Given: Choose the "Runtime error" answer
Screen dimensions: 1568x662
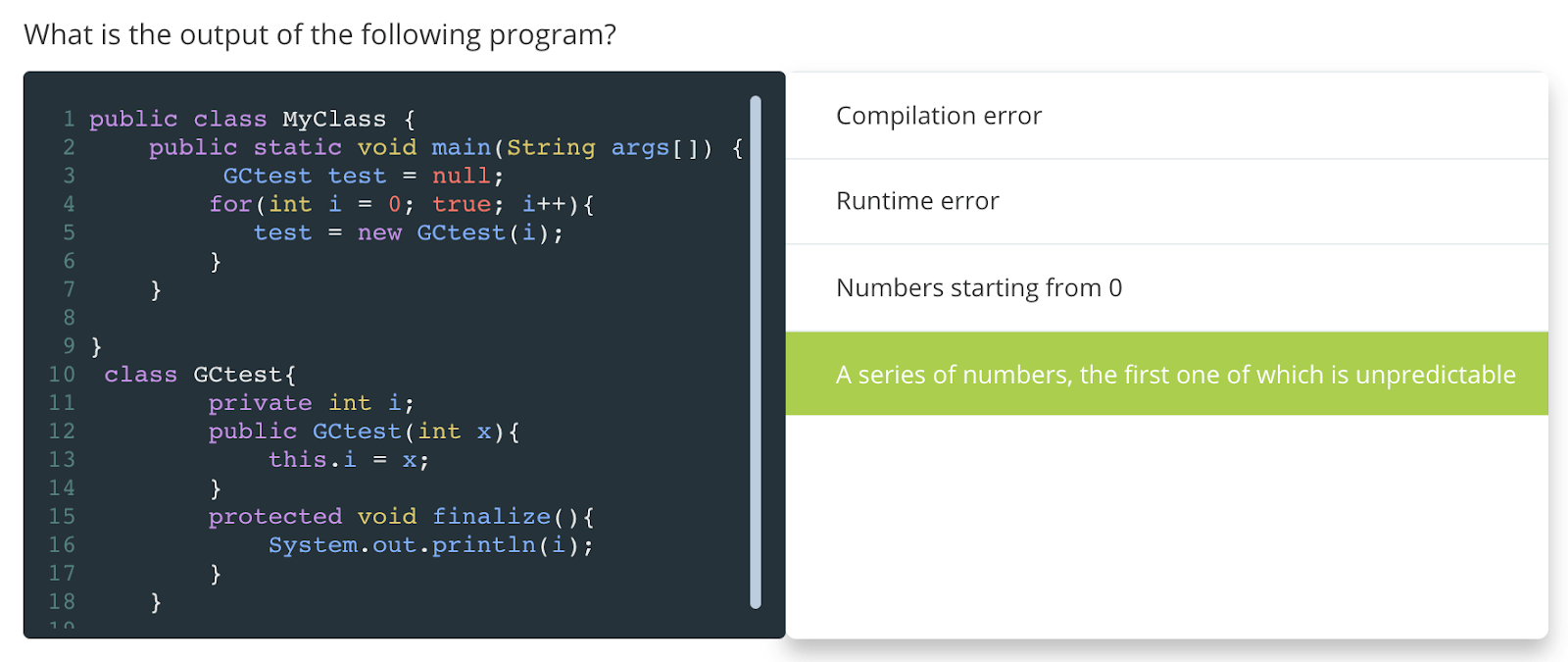Looking at the screenshot, I should click(916, 201).
